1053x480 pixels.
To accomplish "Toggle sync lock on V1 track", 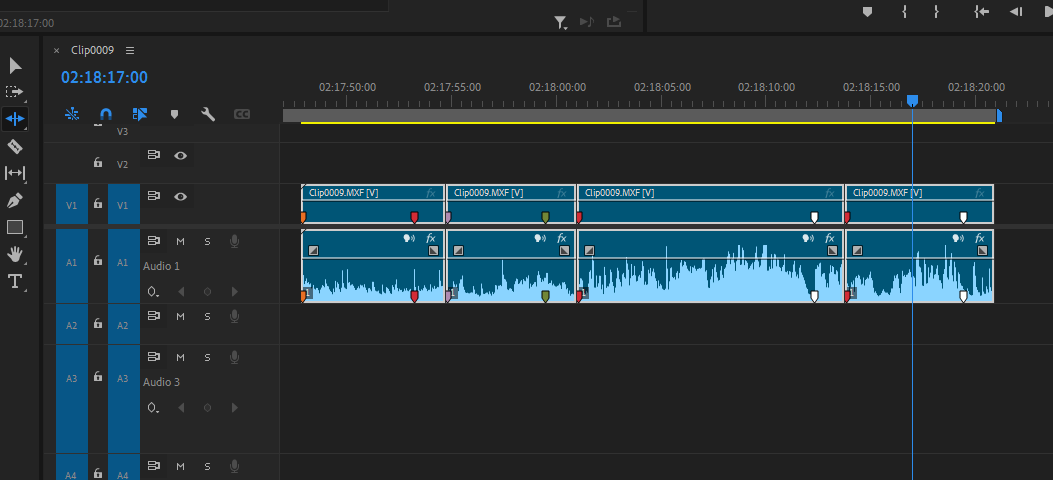I will tap(154, 196).
